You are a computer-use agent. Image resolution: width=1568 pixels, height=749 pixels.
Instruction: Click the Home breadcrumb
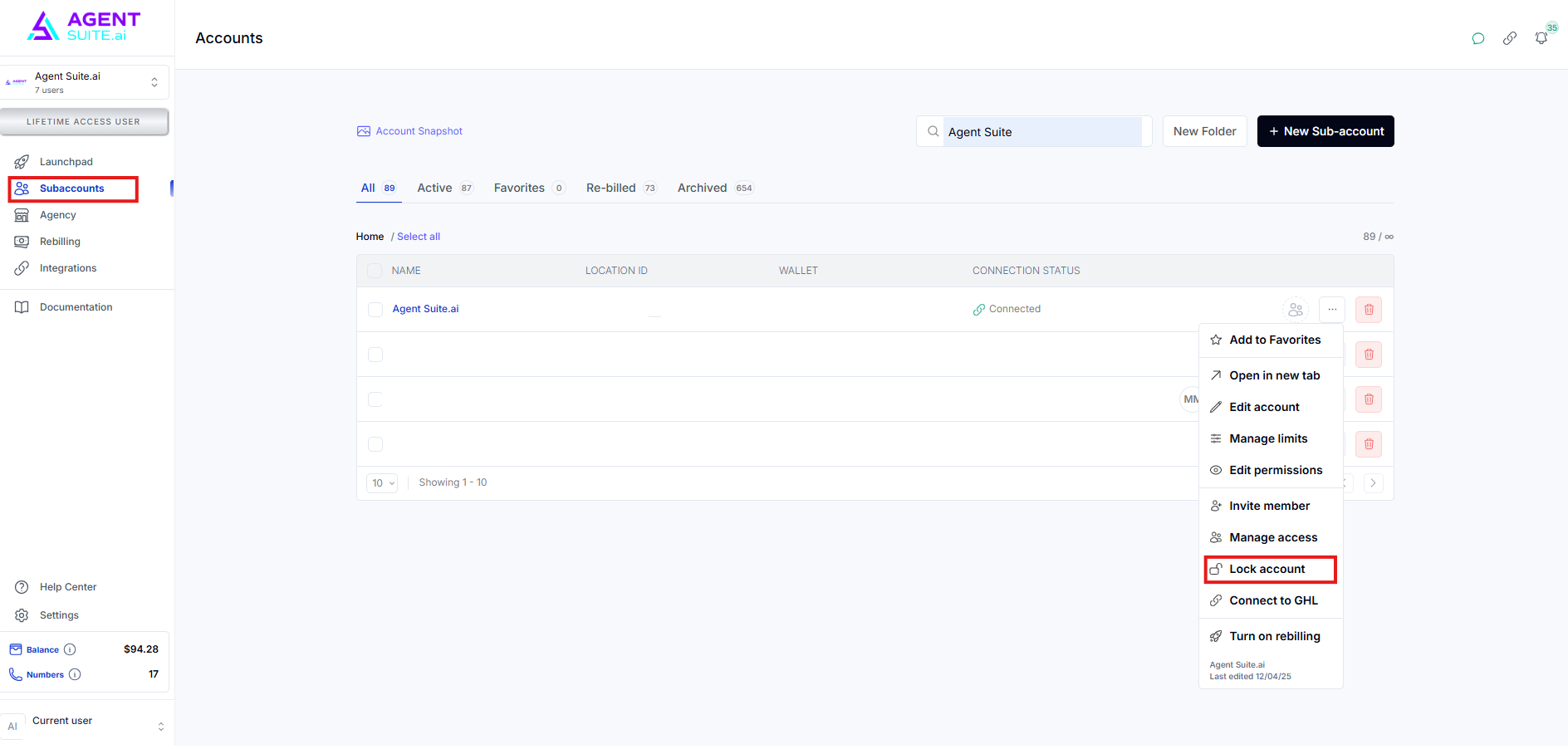(x=370, y=237)
